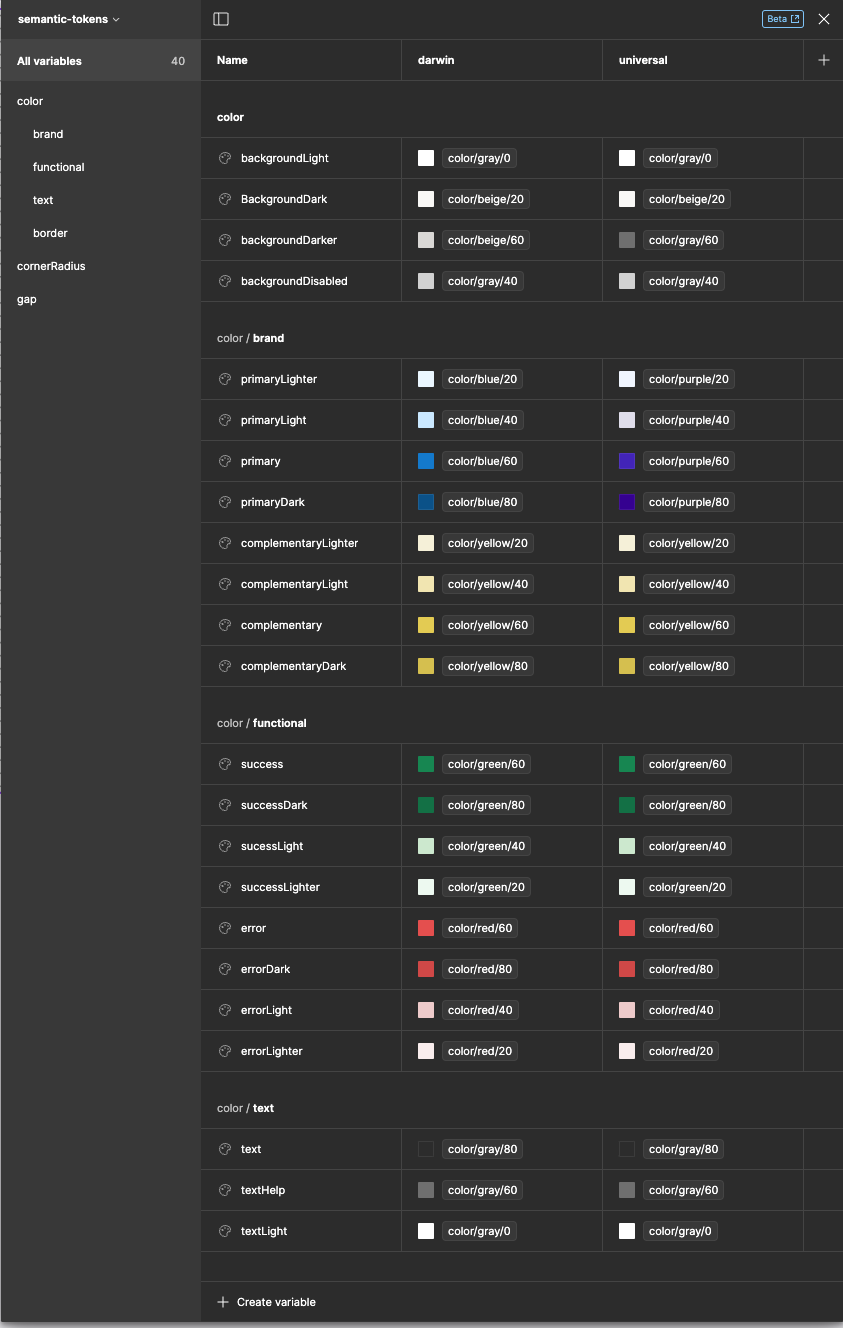Click the sucessLight variable name
The image size is (843, 1328).
(x=272, y=846)
